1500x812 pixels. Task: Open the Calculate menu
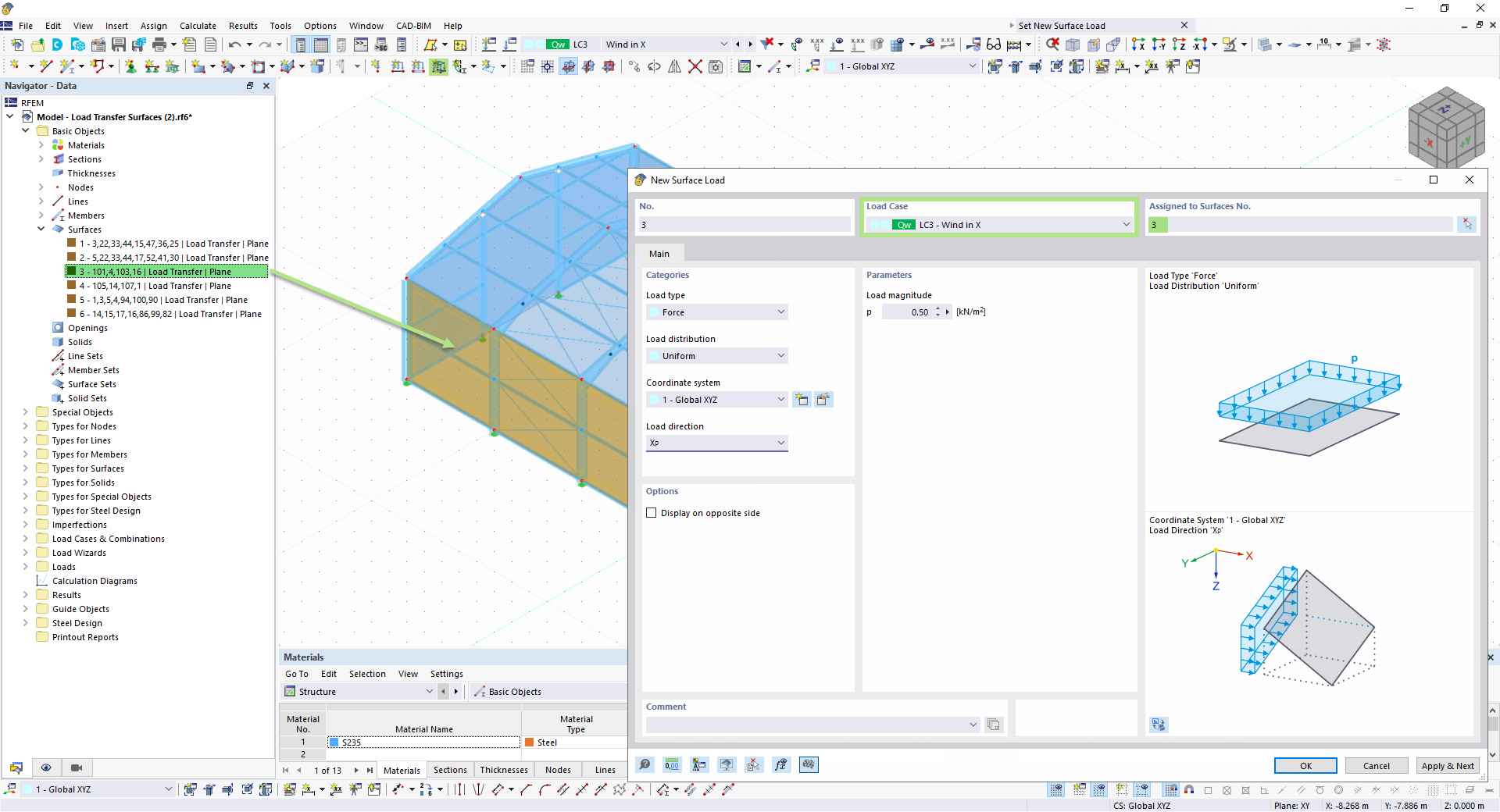pyautogui.click(x=198, y=25)
